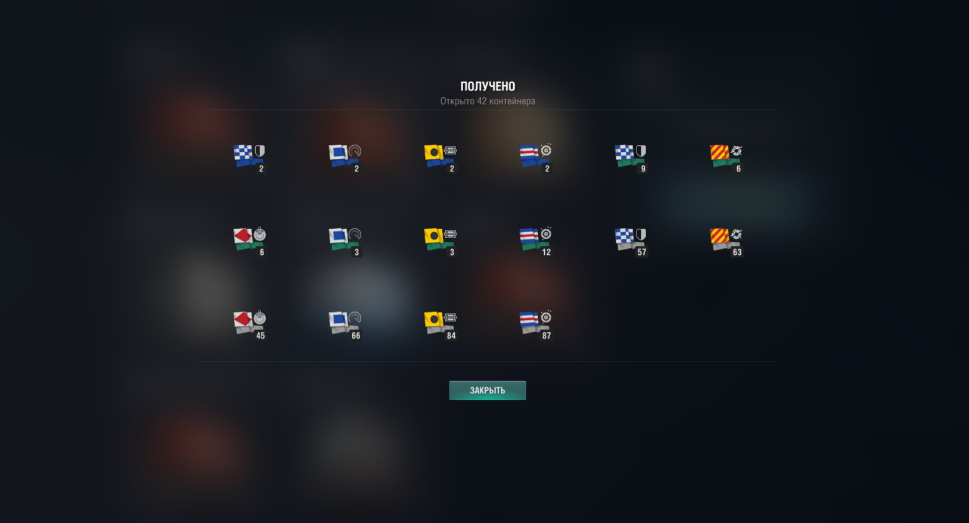Select blue square flag with count 3

click(345, 242)
